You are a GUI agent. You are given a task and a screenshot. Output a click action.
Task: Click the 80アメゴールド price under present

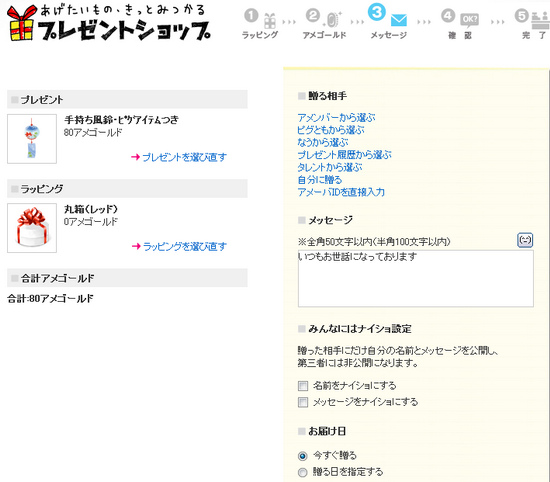93,132
